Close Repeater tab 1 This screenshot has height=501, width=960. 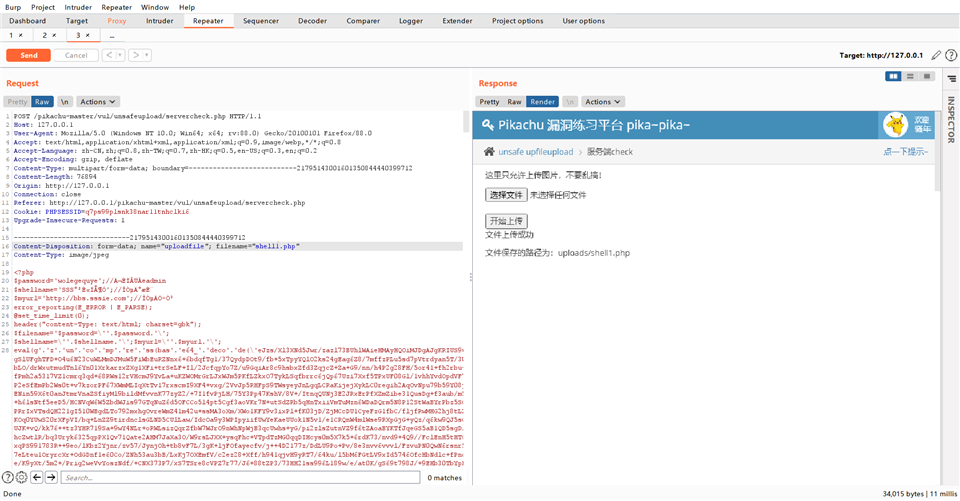pos(20,36)
